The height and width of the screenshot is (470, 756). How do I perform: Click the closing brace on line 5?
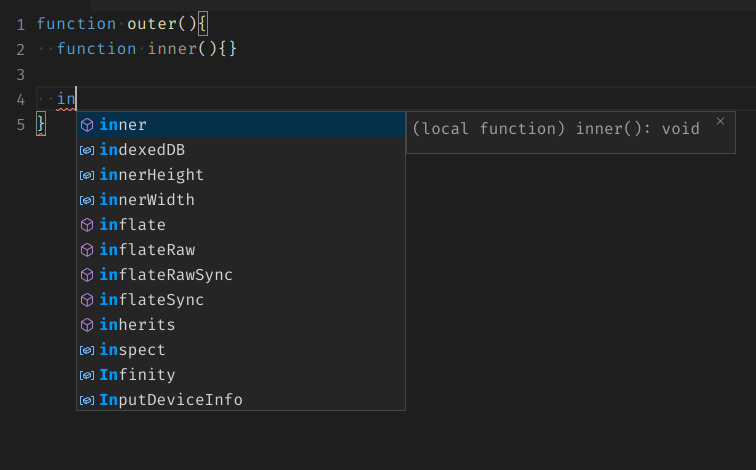(x=41, y=124)
